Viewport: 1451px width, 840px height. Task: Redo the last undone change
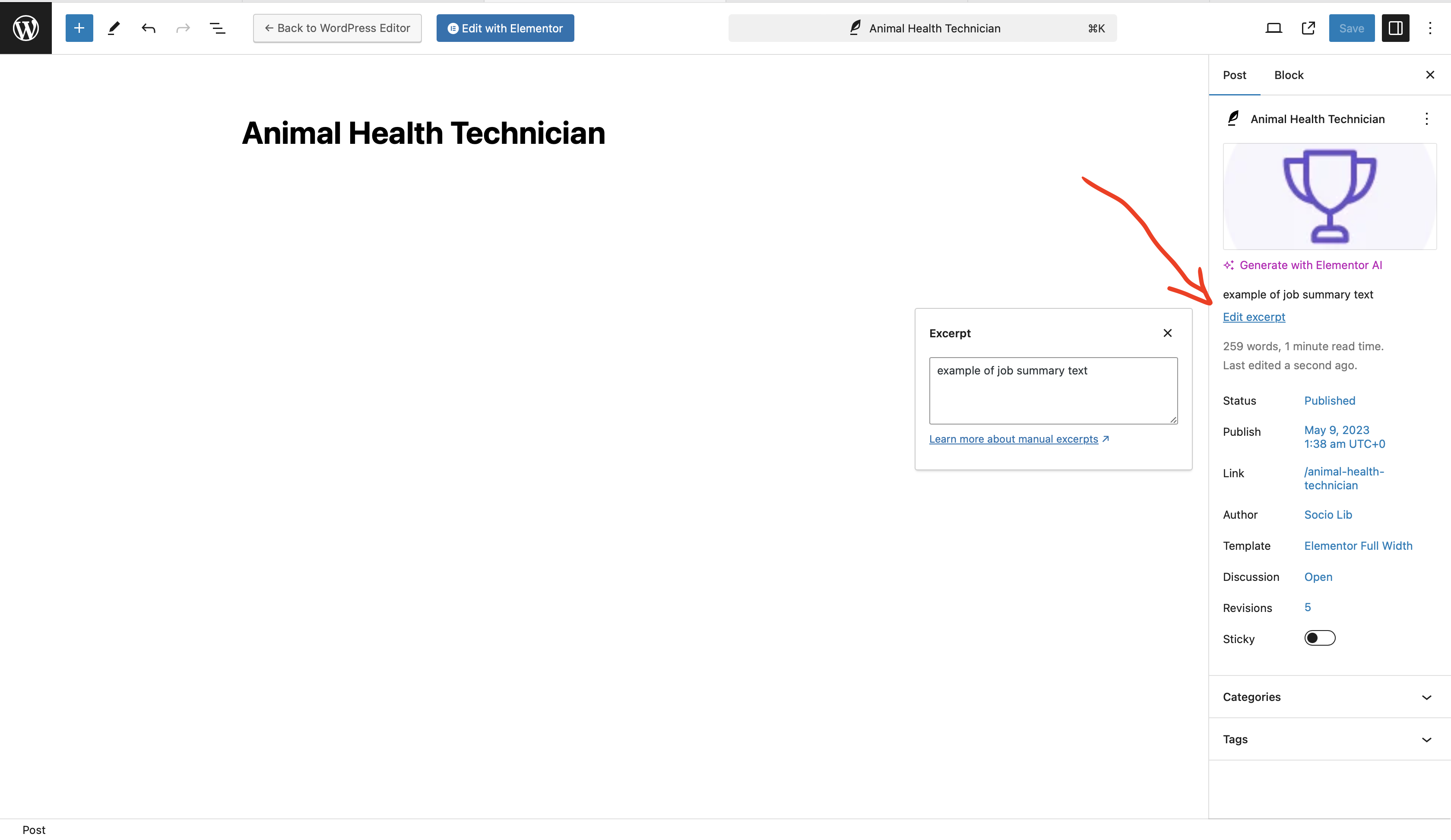point(183,28)
